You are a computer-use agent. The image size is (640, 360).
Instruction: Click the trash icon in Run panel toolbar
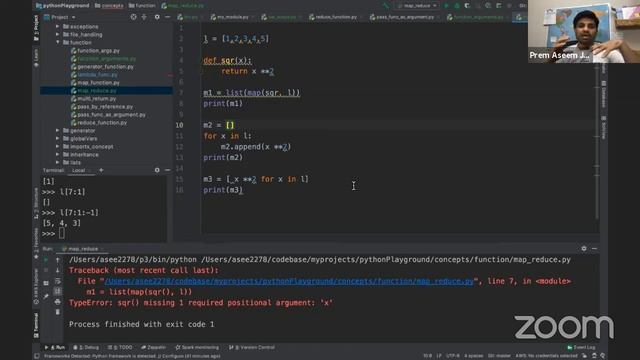point(58,312)
